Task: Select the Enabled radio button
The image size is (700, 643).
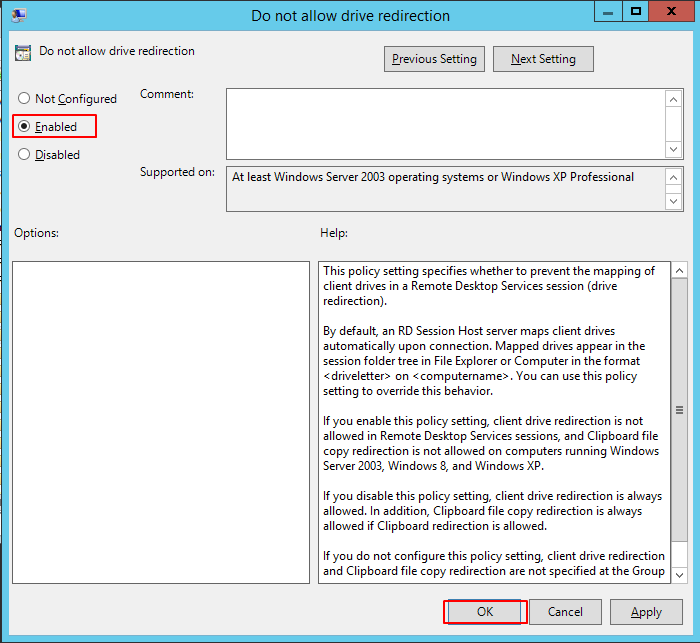Action: coord(24,126)
